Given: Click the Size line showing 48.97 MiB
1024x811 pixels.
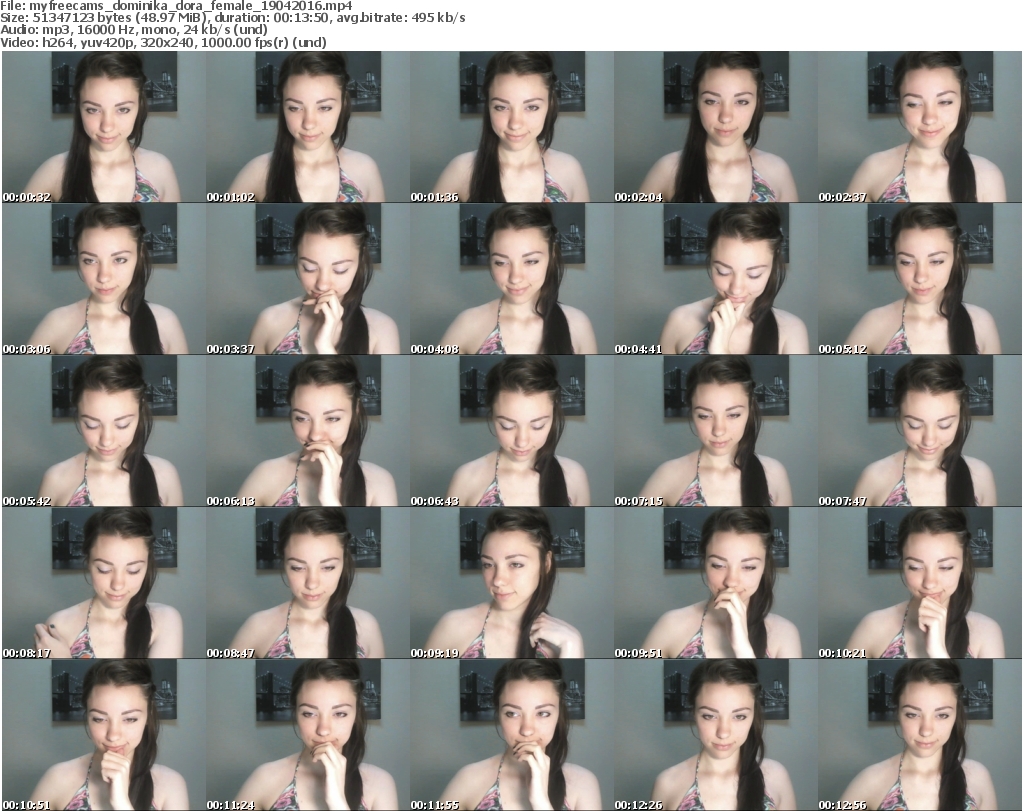Looking at the screenshot, I should click(233, 18).
